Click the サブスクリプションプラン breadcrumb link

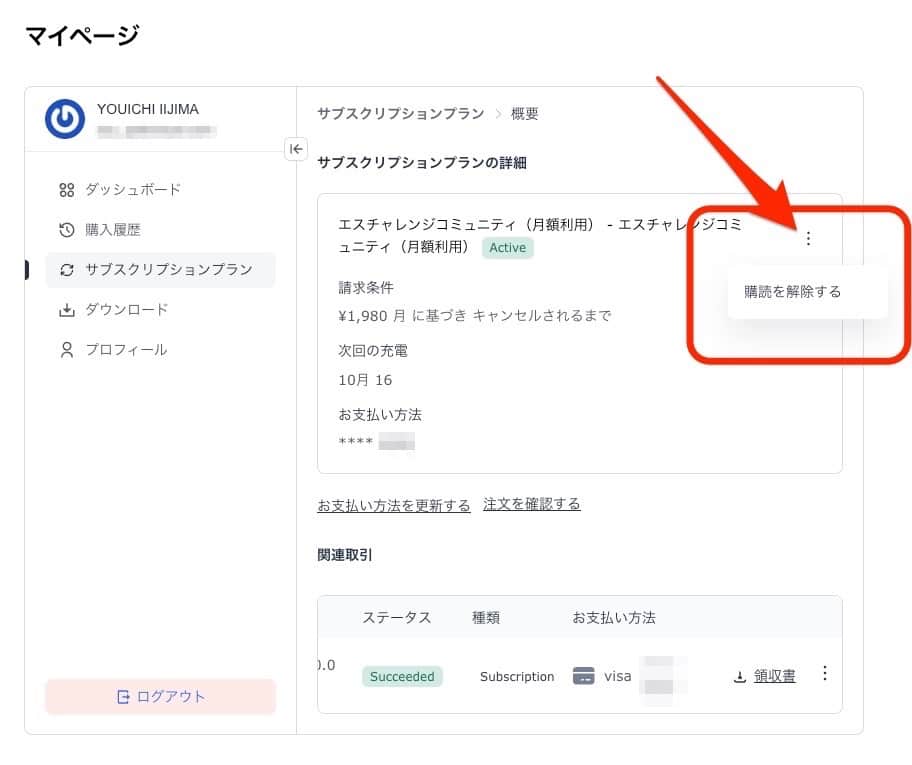pyautogui.click(x=401, y=113)
